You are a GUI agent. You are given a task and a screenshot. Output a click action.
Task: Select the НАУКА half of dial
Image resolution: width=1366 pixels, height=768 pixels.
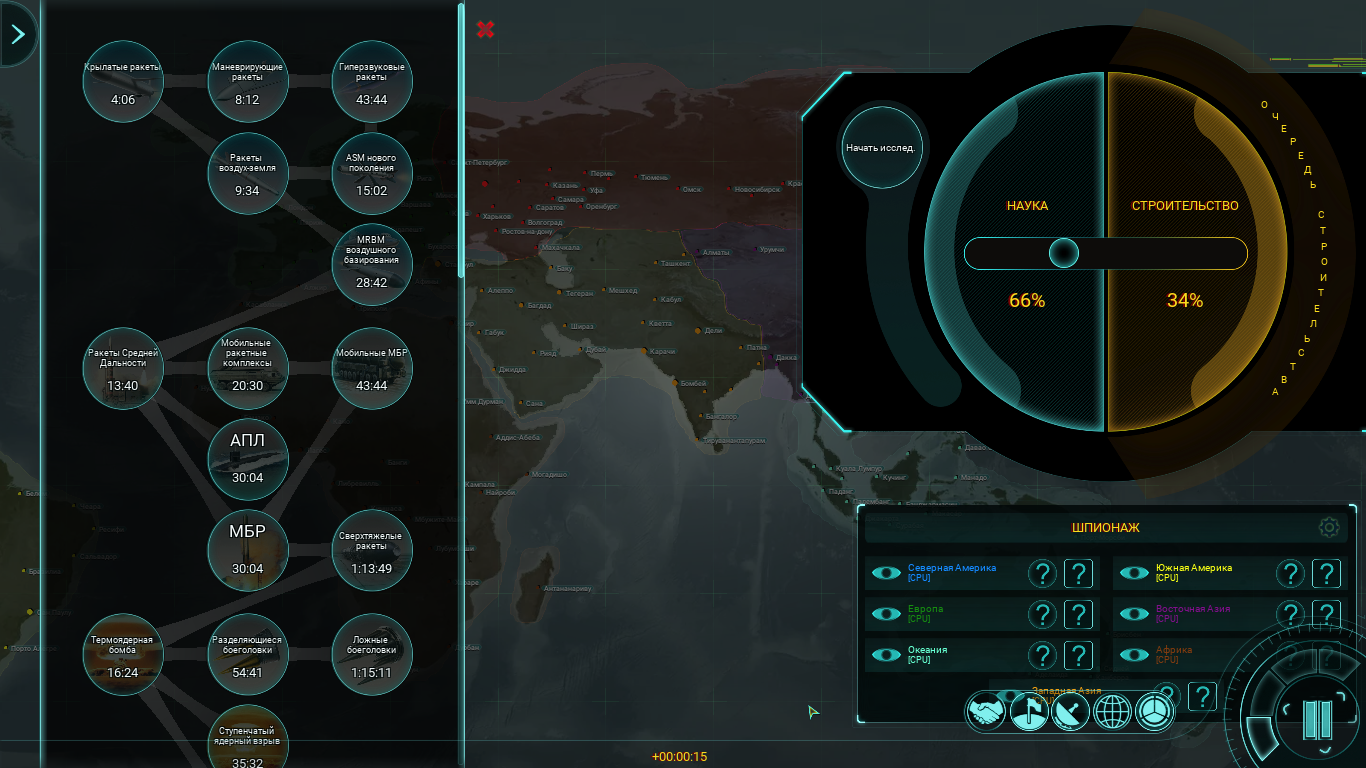coord(1015,253)
